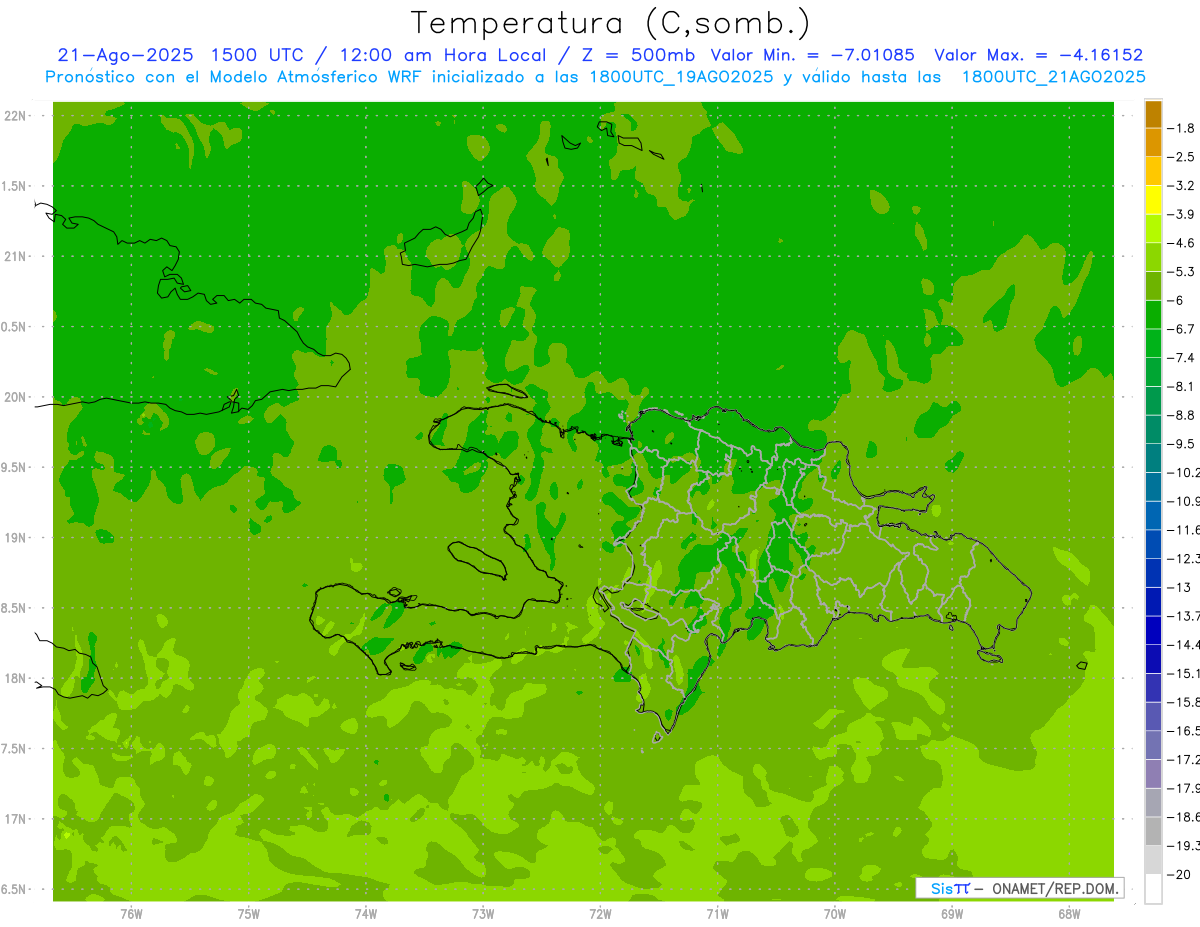The width and height of the screenshot is (1200, 927).
Task: Click the '20N' latitude label
Action: click(x=17, y=397)
